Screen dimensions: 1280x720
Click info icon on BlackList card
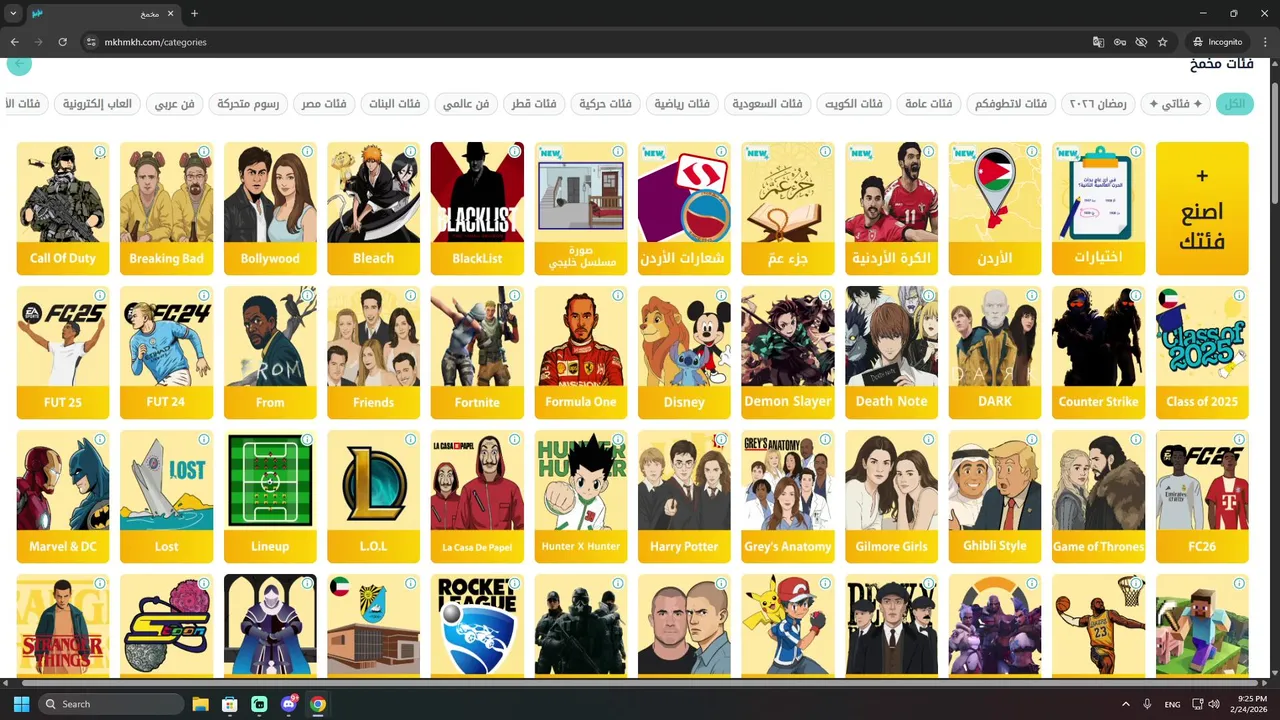click(514, 152)
